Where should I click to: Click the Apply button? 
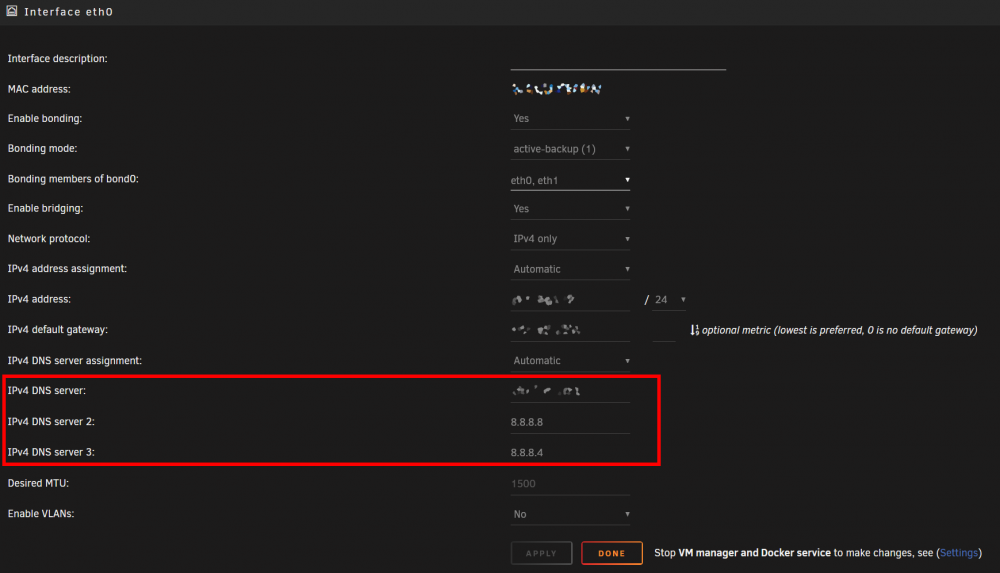pos(541,553)
